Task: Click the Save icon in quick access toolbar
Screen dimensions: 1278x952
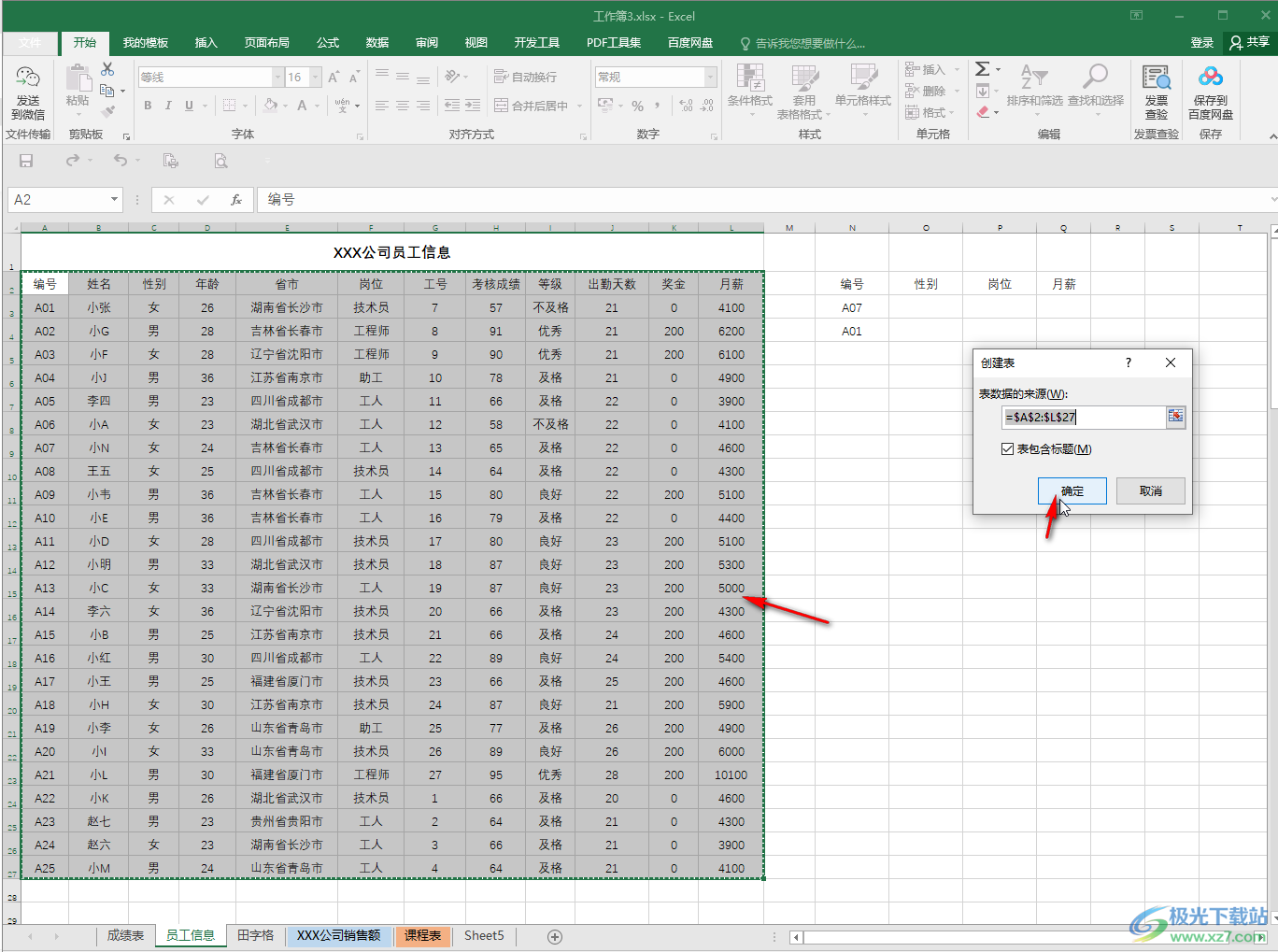Action: pyautogui.click(x=26, y=161)
